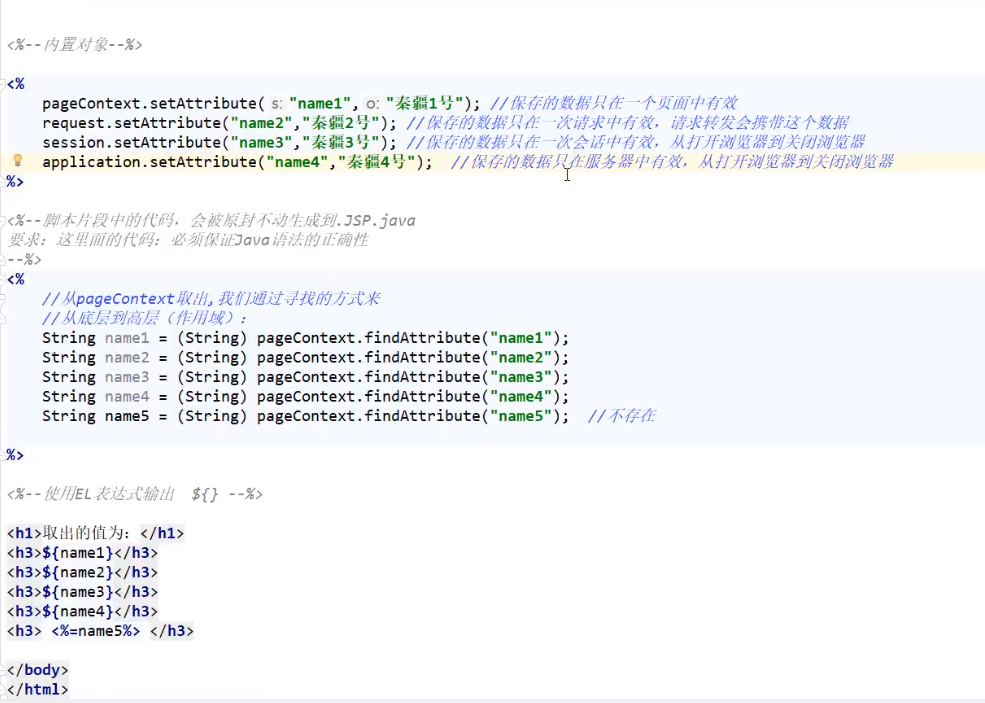This screenshot has width=985, height=703.
Task: Click request.setAttribute call
Action: [131, 123]
